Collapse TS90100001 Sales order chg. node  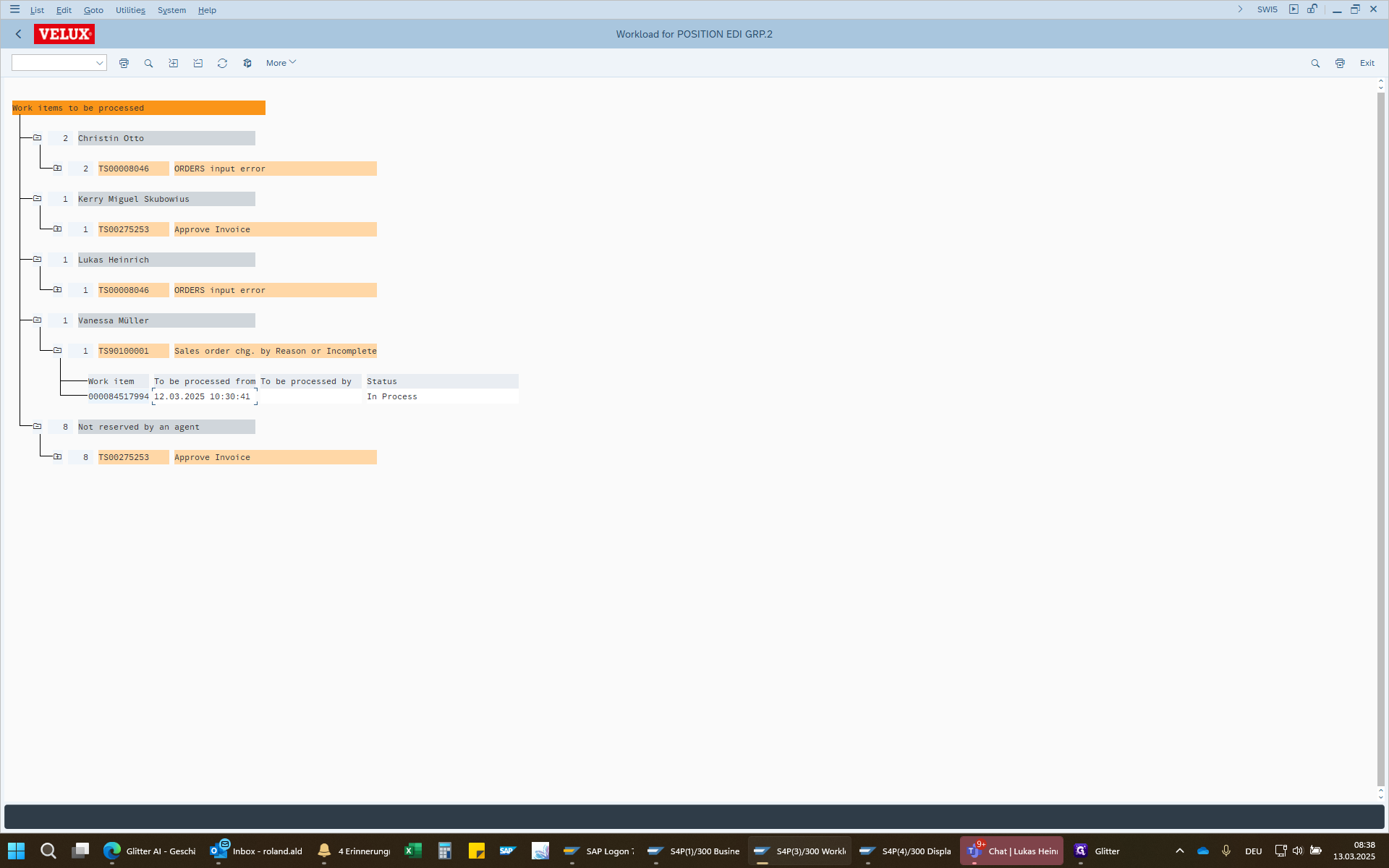tap(57, 351)
